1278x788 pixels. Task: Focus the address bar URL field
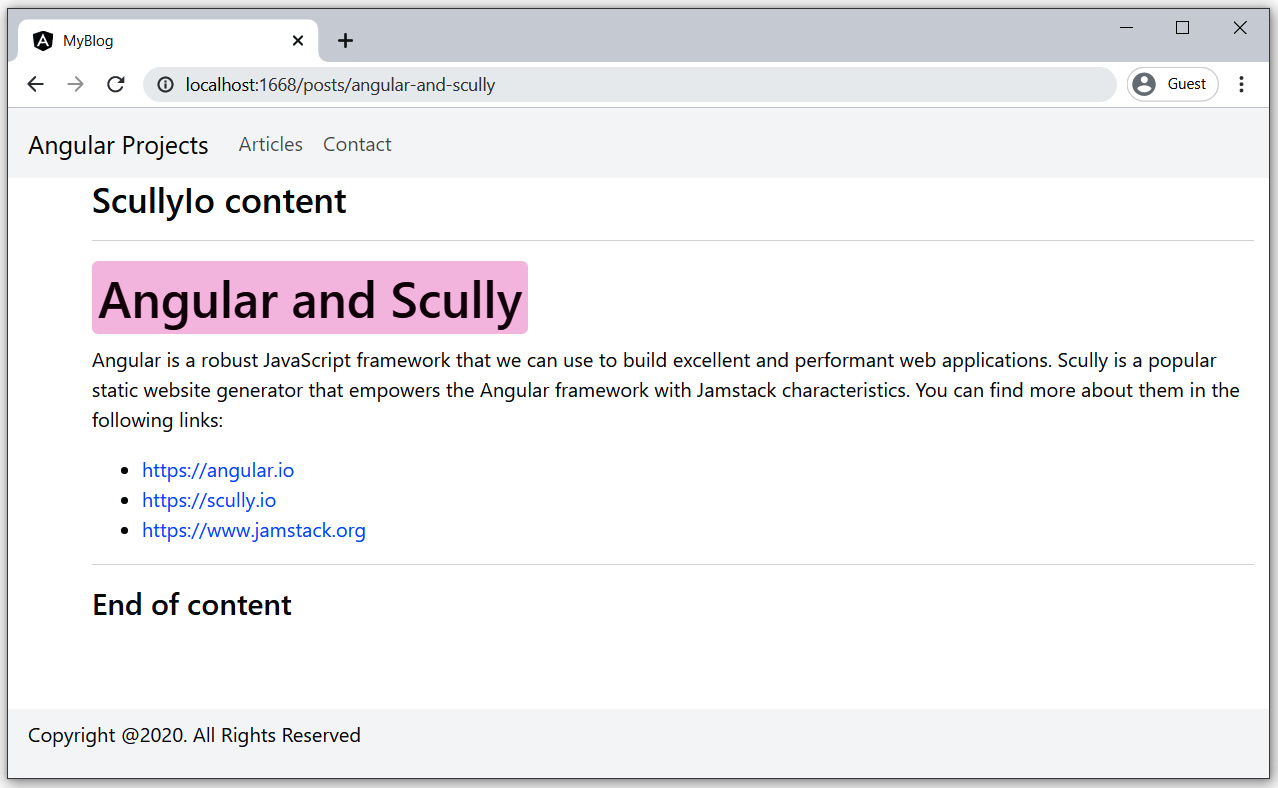tap(630, 85)
